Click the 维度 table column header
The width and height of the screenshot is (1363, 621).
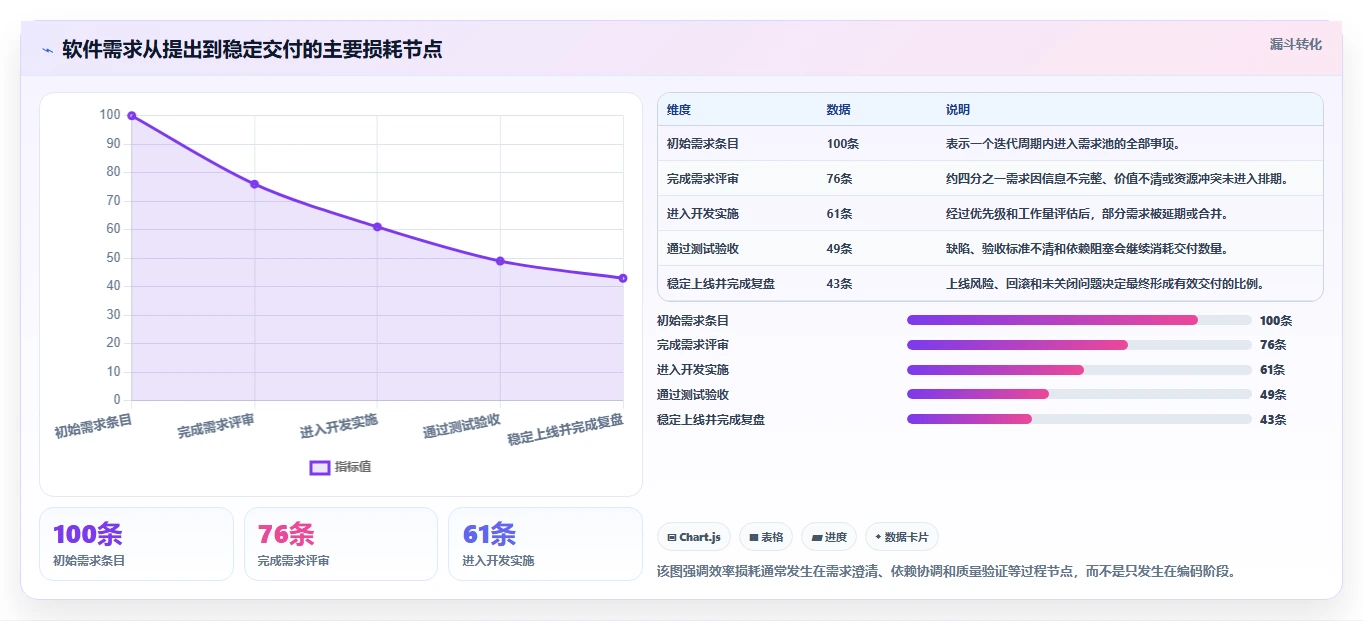(x=679, y=110)
